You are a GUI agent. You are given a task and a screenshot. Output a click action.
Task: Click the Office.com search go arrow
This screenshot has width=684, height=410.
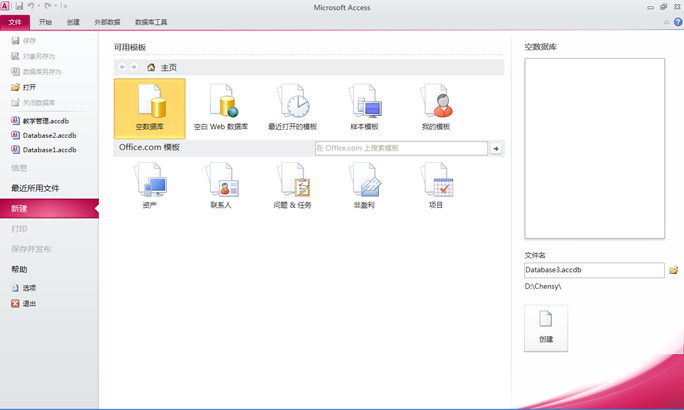tap(496, 148)
